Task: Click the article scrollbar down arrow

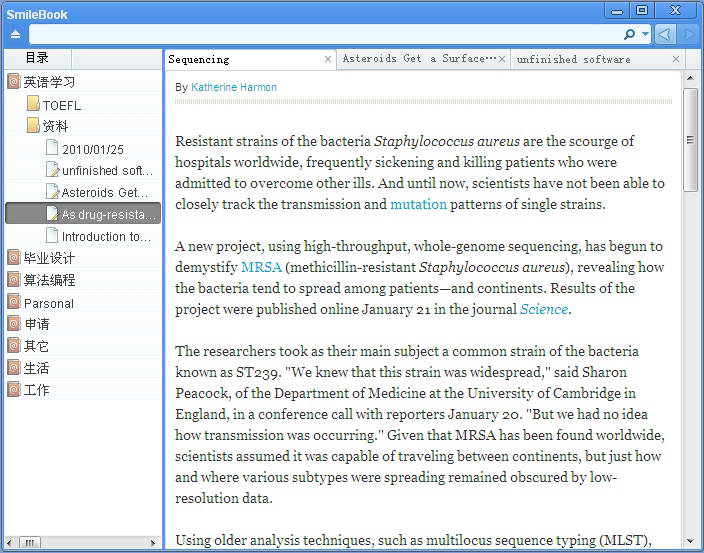Action: (x=690, y=541)
